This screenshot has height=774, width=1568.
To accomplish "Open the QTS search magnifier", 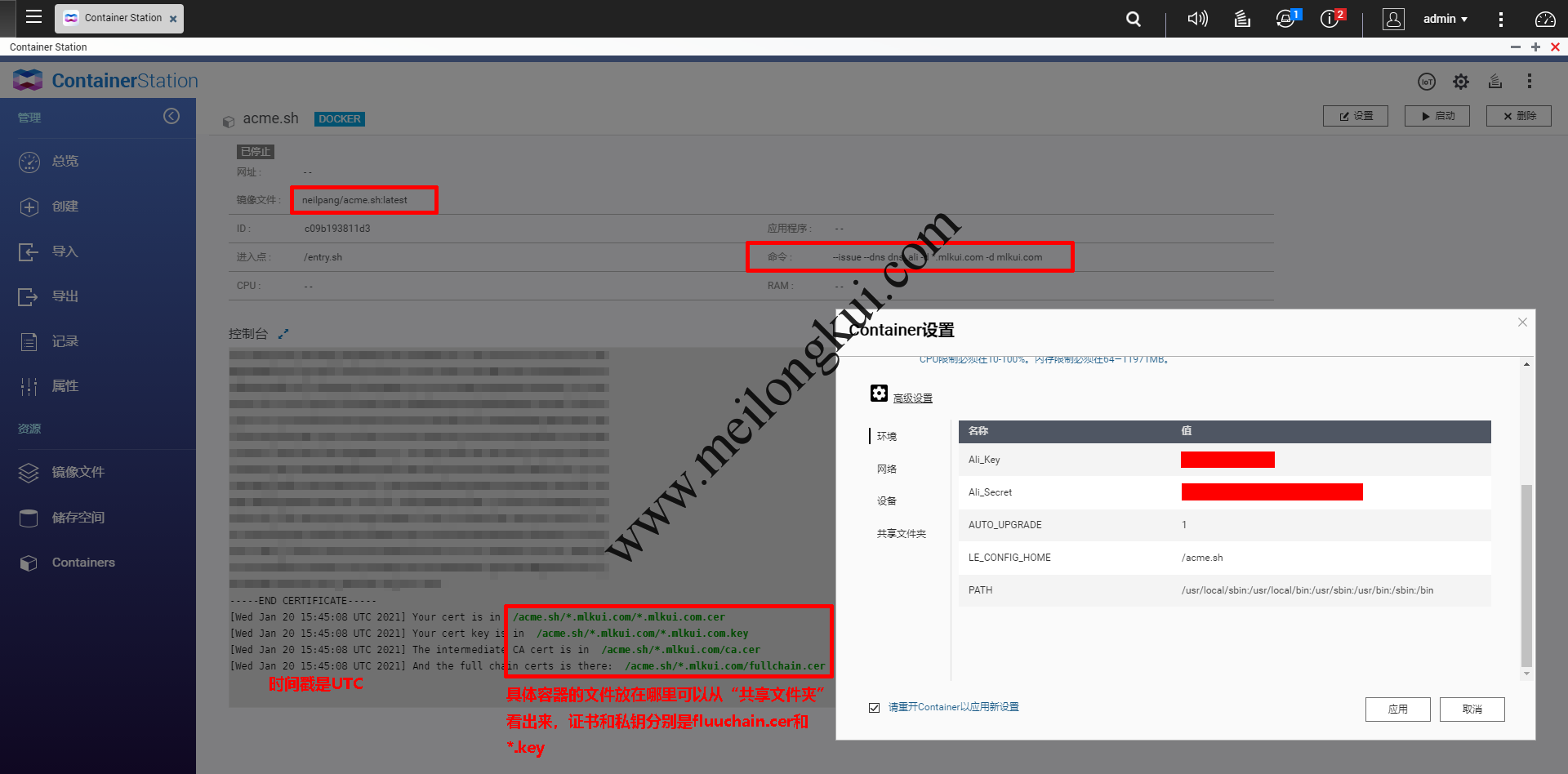I will coord(1134,19).
